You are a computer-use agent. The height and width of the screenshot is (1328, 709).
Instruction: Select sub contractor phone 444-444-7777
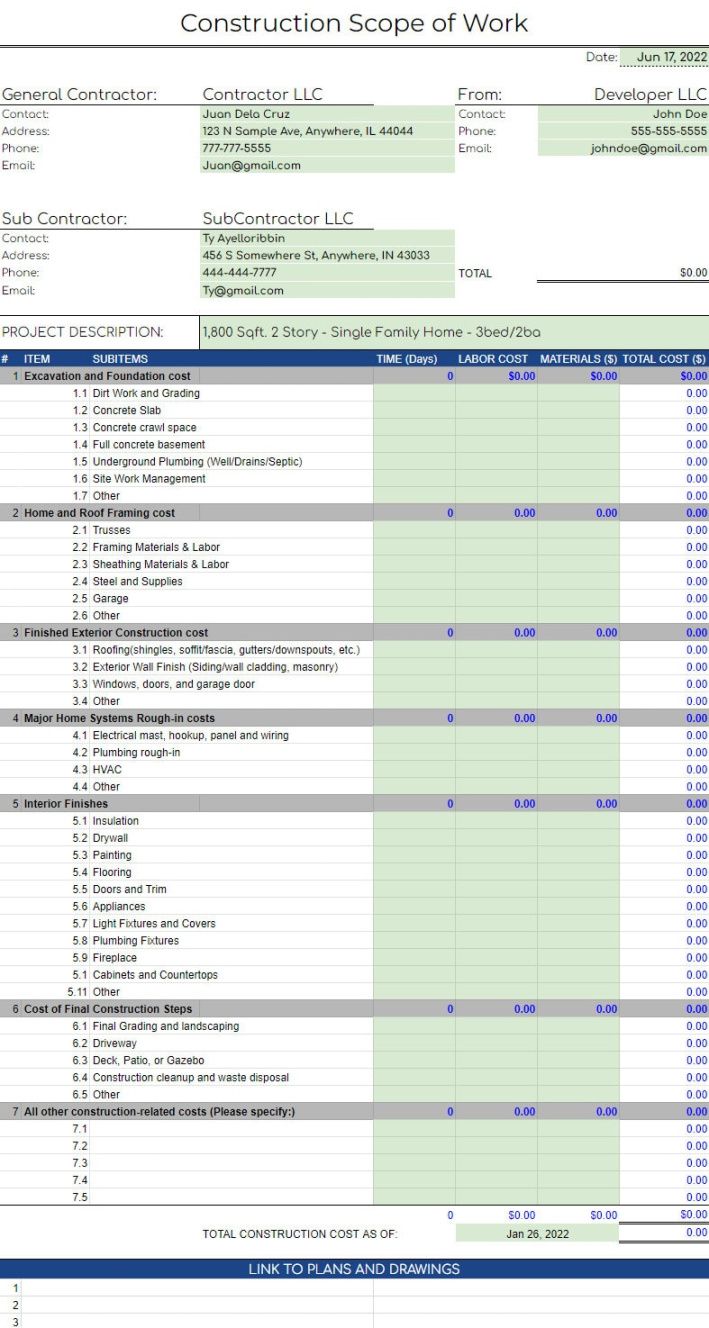click(x=239, y=273)
